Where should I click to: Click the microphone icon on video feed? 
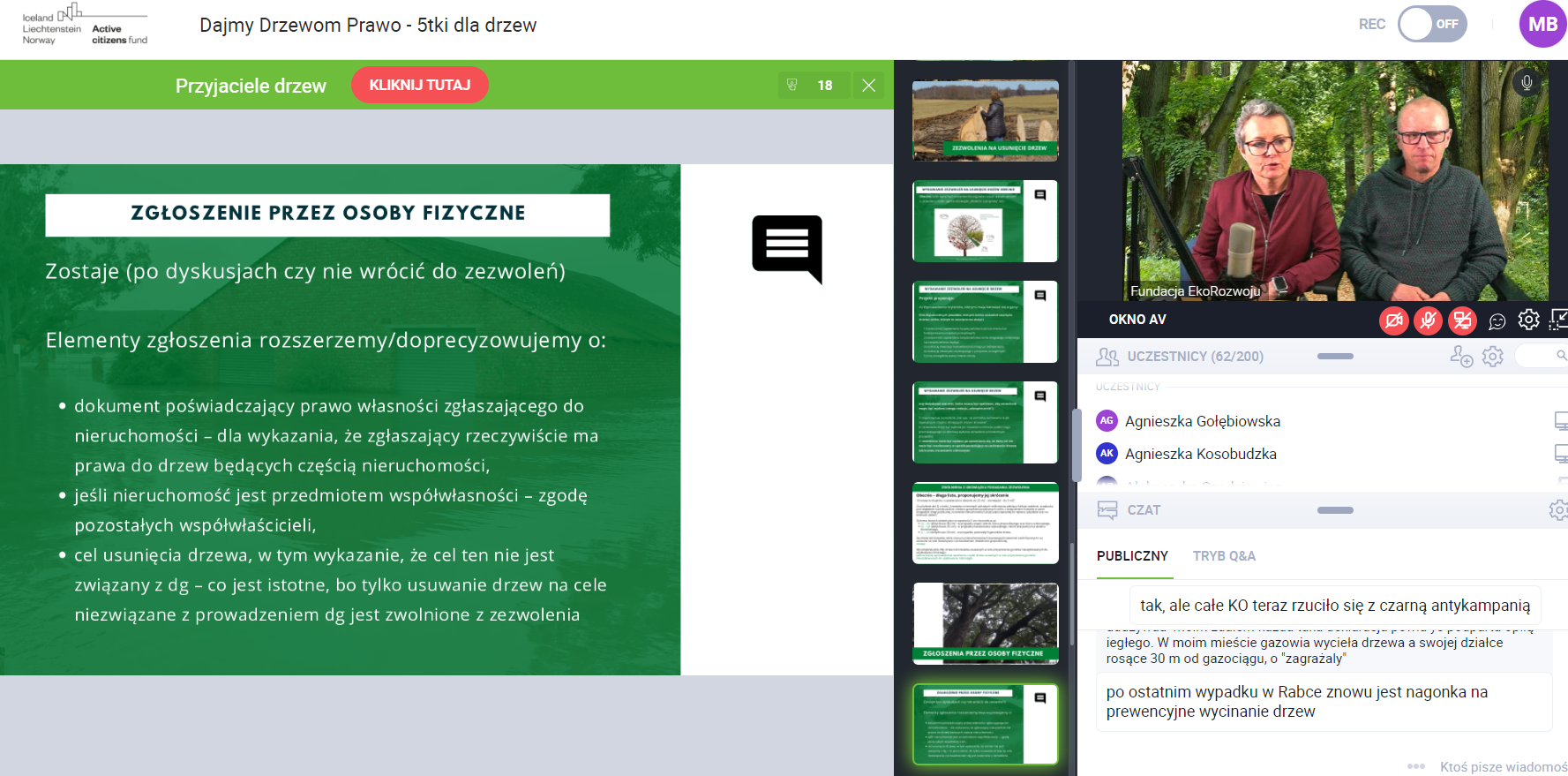(1527, 83)
